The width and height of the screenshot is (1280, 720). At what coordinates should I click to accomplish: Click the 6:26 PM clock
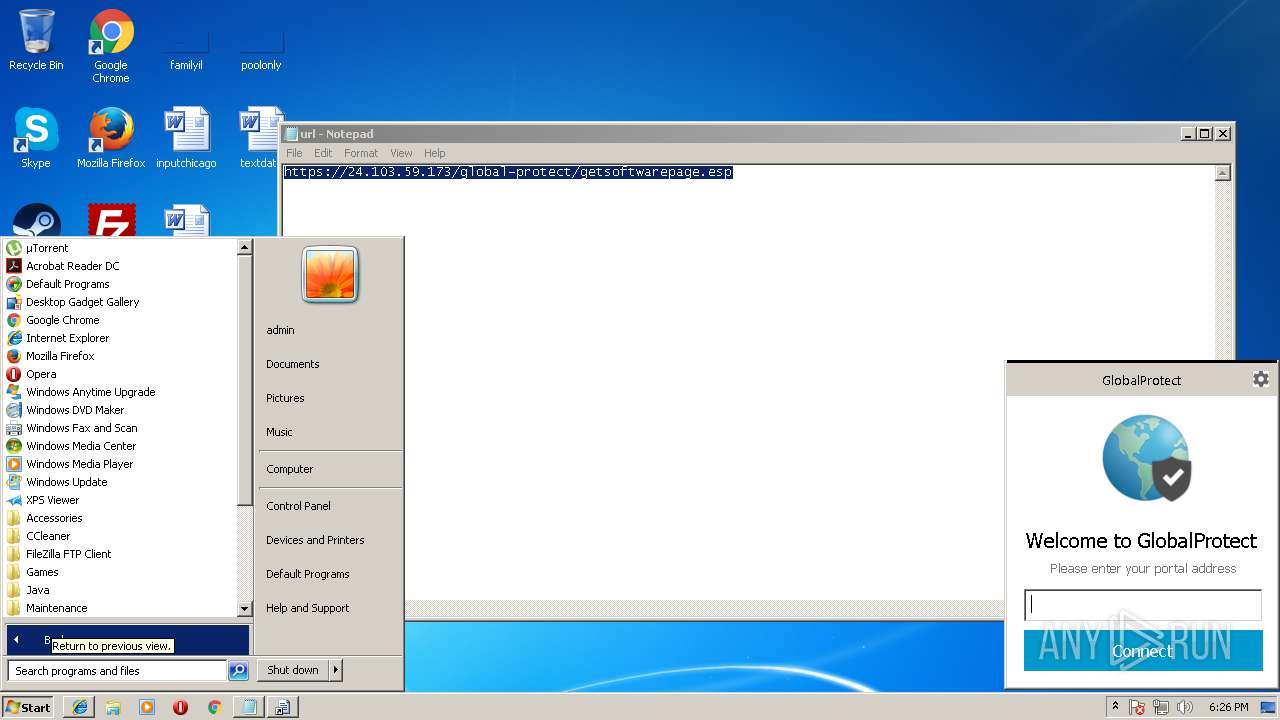point(1228,707)
